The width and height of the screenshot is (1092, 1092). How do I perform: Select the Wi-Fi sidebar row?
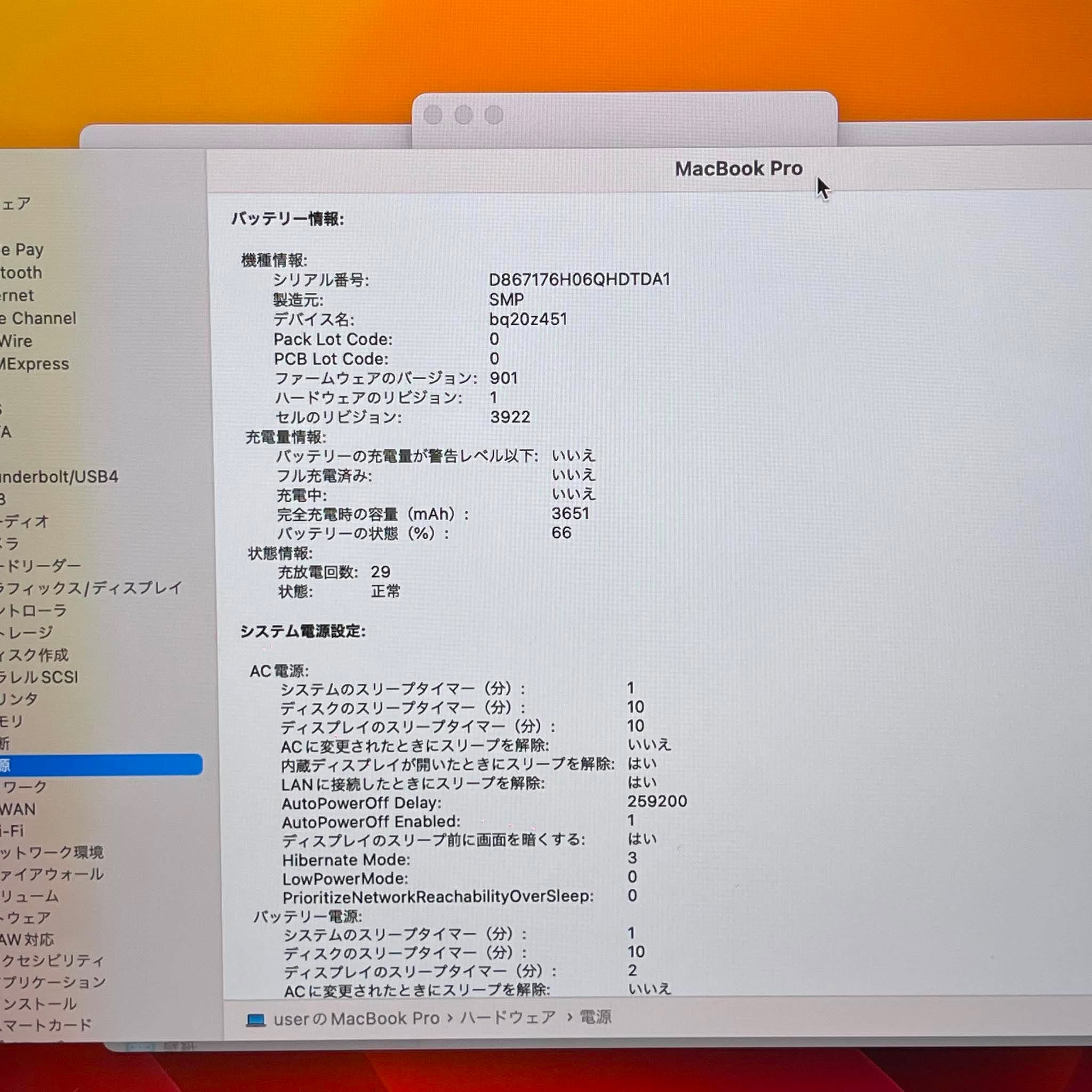click(12, 831)
